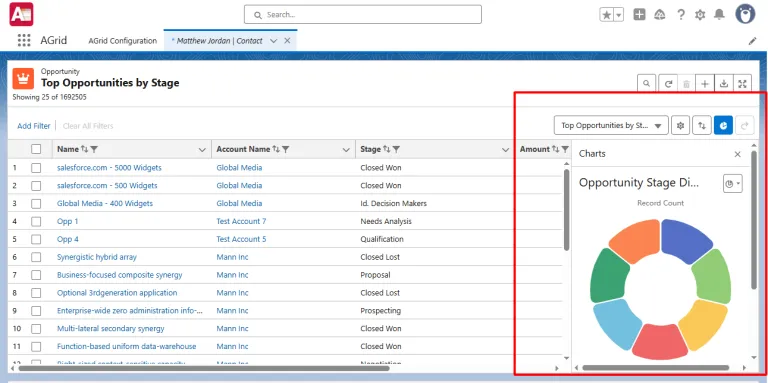Toggle the select-all header checkbox
The image size is (768, 383).
tap(36, 149)
